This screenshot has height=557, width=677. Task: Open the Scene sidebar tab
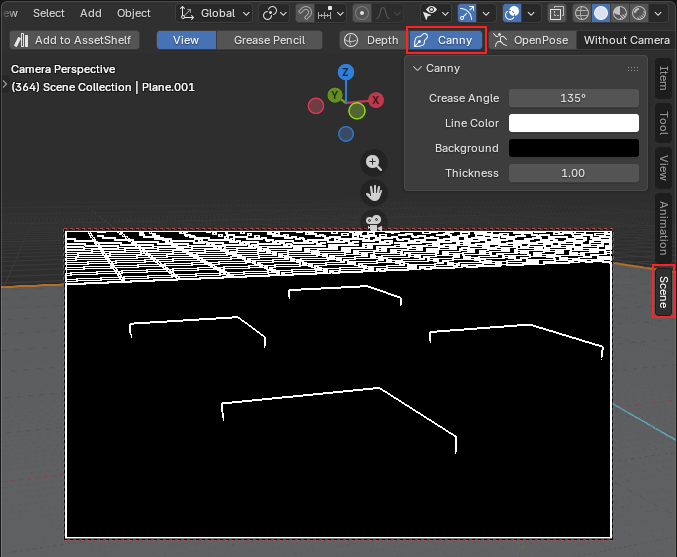tap(664, 291)
